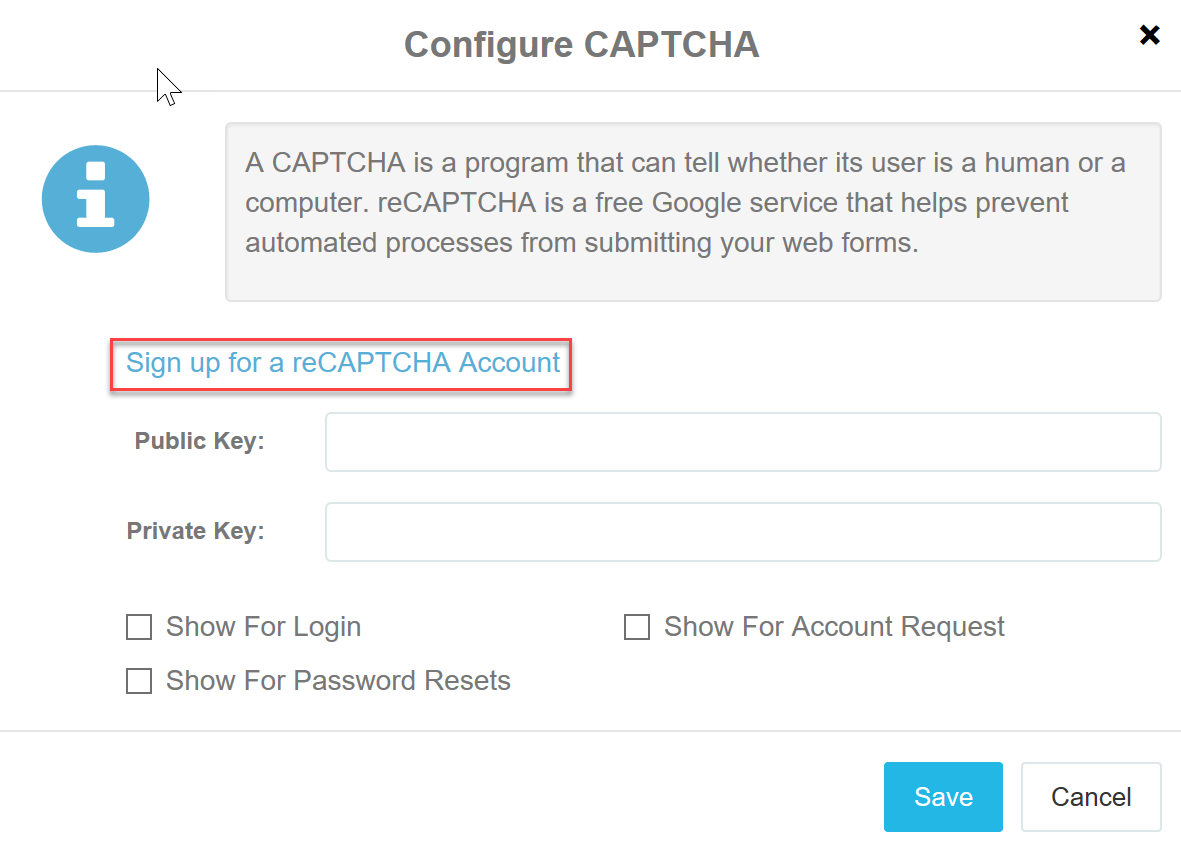Image resolution: width=1181 pixels, height=853 pixels.
Task: Click the Show For Password Resets label text
Action: [338, 681]
